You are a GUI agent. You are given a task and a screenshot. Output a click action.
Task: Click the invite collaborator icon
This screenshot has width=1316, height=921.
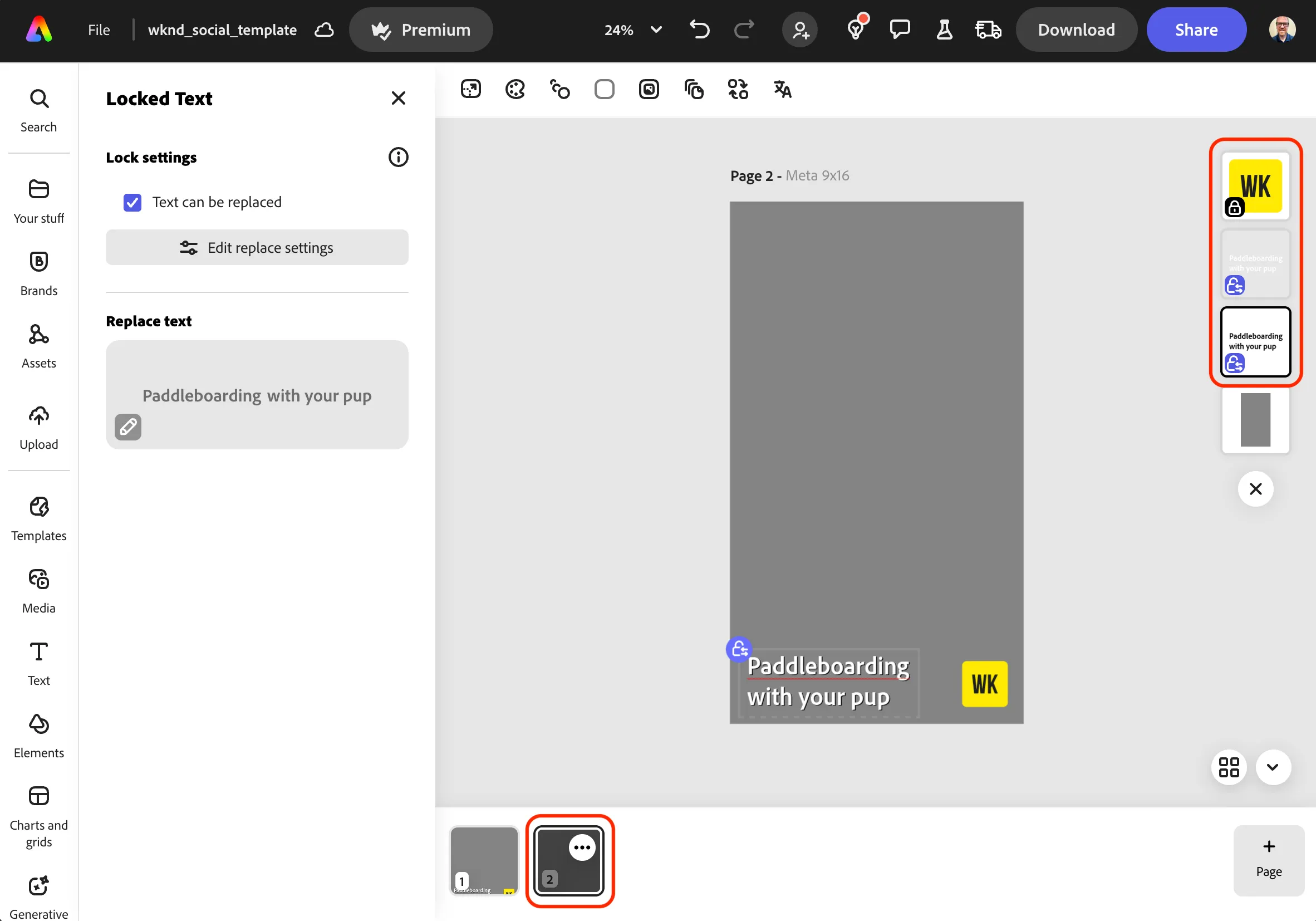coord(800,30)
